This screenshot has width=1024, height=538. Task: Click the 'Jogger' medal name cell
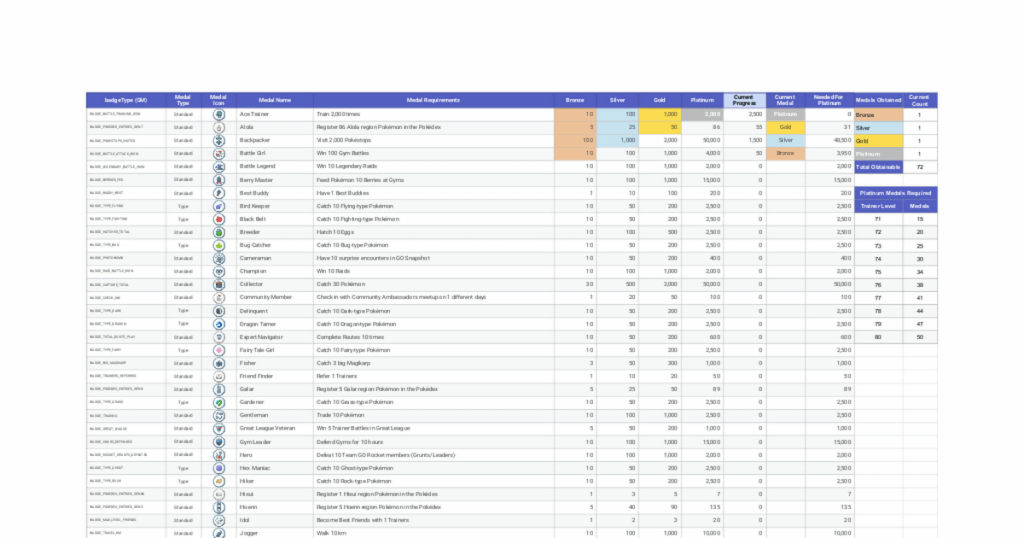pyautogui.click(x=274, y=533)
